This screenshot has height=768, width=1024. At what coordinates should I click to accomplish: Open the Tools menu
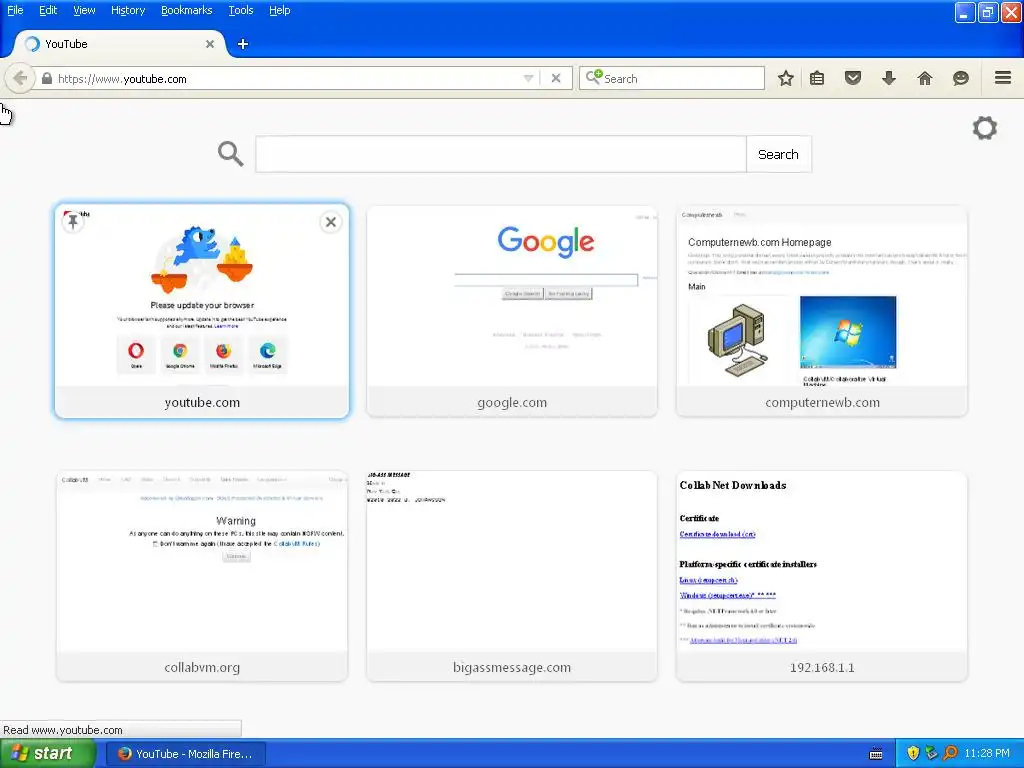click(x=241, y=10)
